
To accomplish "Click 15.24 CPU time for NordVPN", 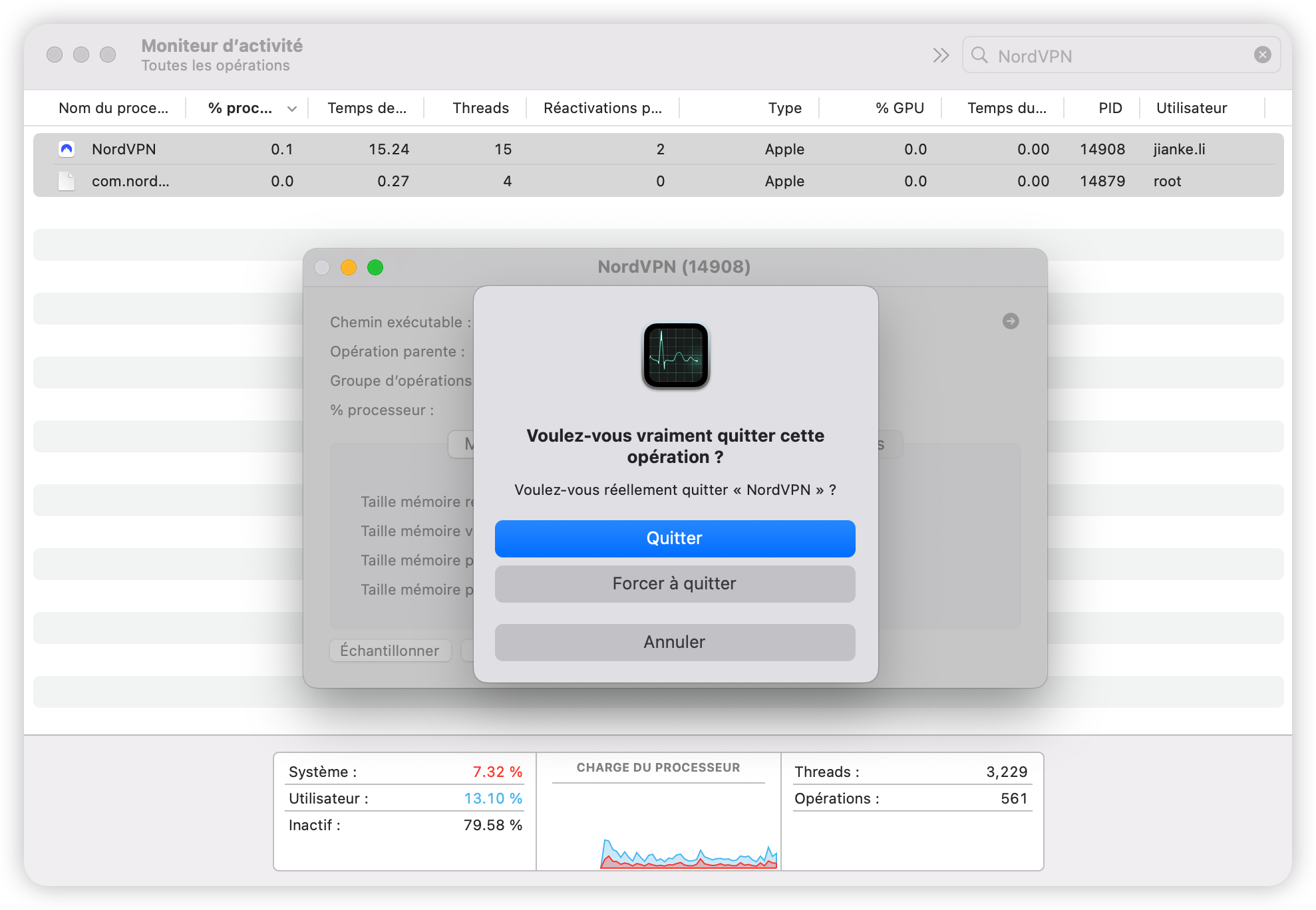I will click(389, 149).
